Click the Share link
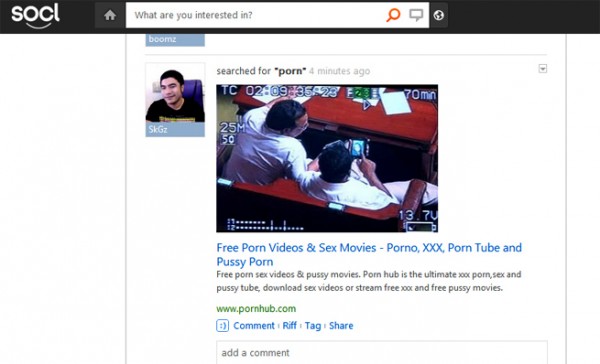Image resolution: width=600 pixels, height=364 pixels. (341, 326)
